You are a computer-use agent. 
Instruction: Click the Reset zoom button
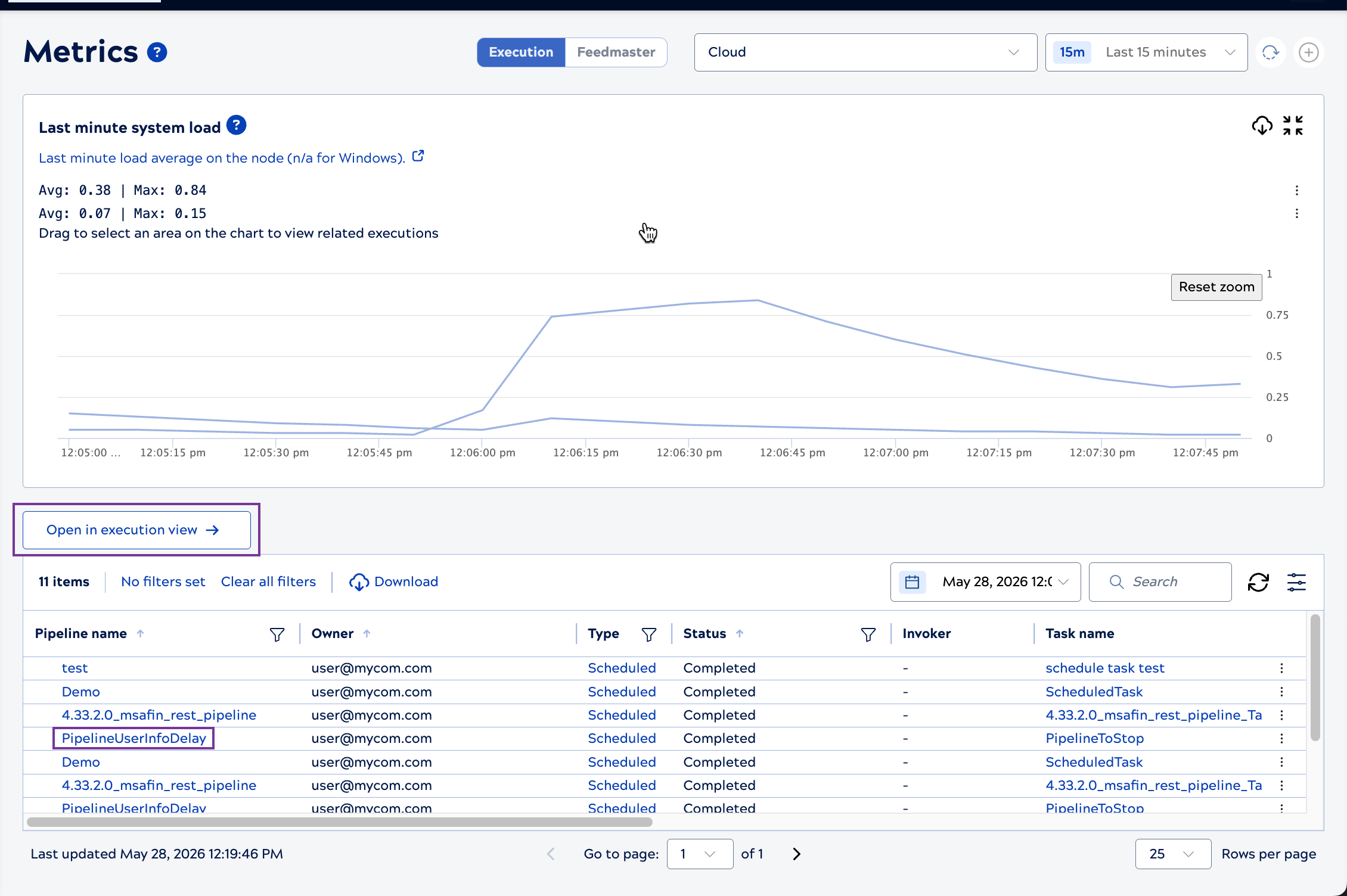1216,287
